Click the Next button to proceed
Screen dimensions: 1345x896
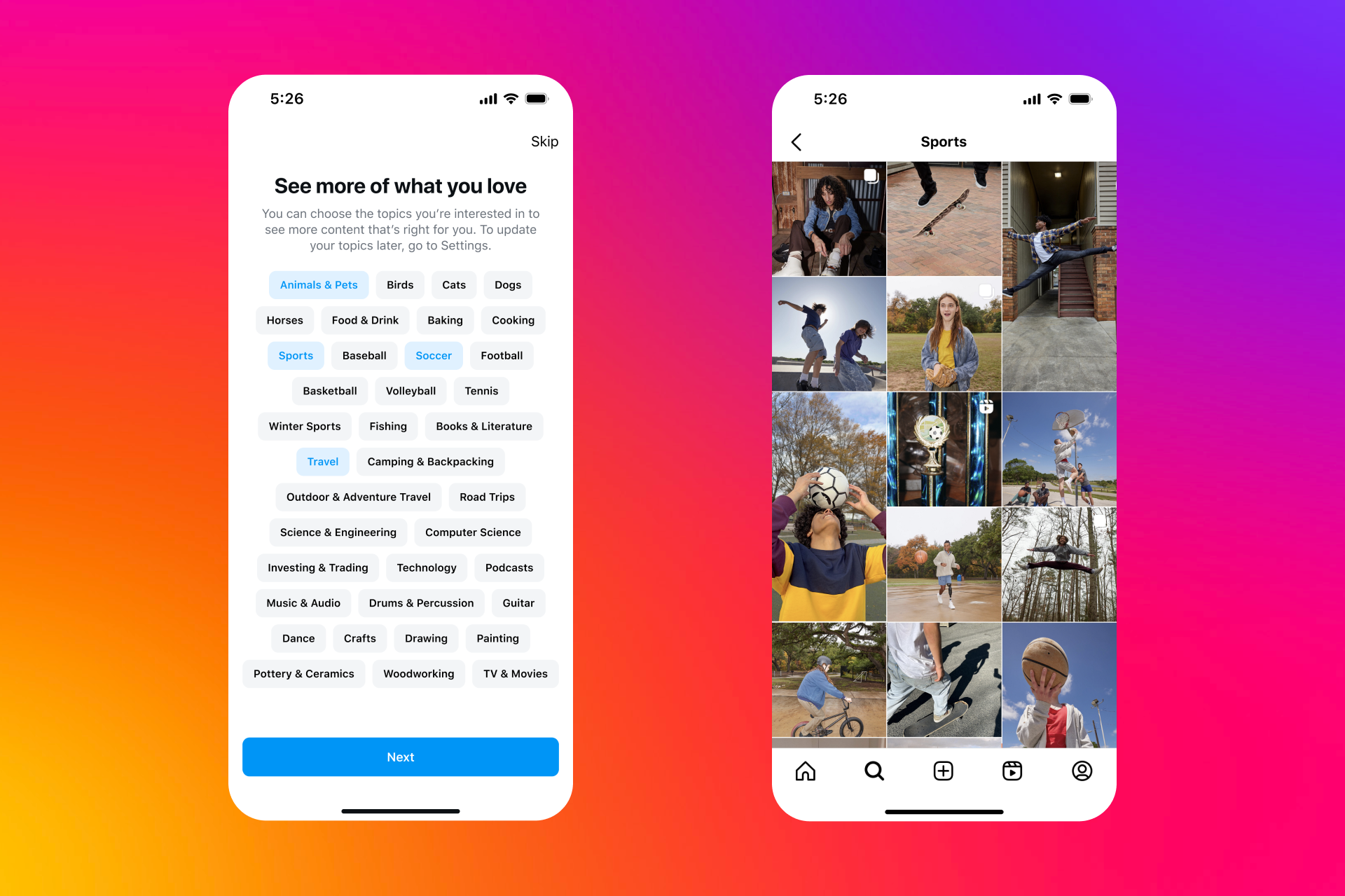point(399,756)
